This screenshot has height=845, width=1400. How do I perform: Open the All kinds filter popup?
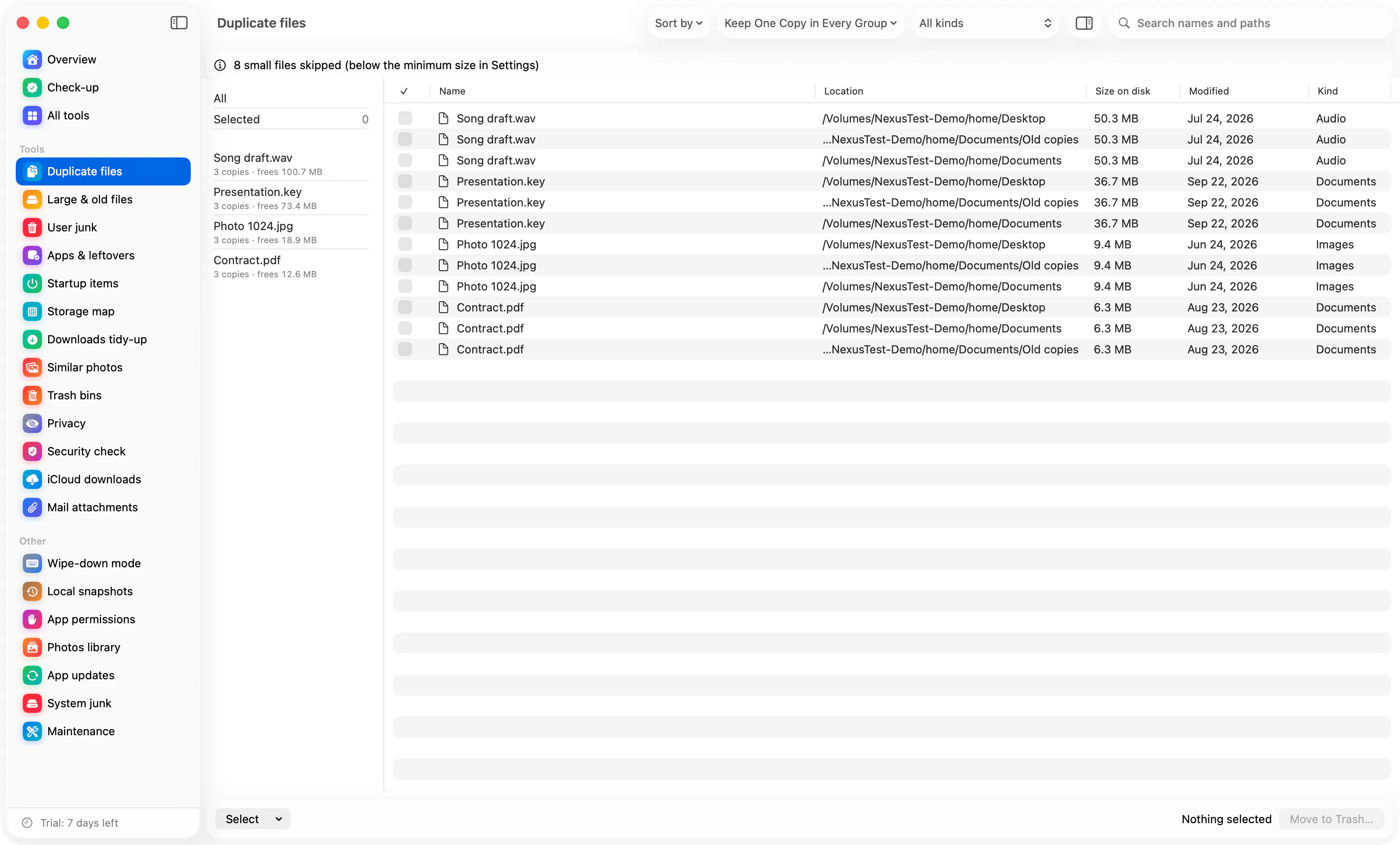pyautogui.click(x=985, y=23)
